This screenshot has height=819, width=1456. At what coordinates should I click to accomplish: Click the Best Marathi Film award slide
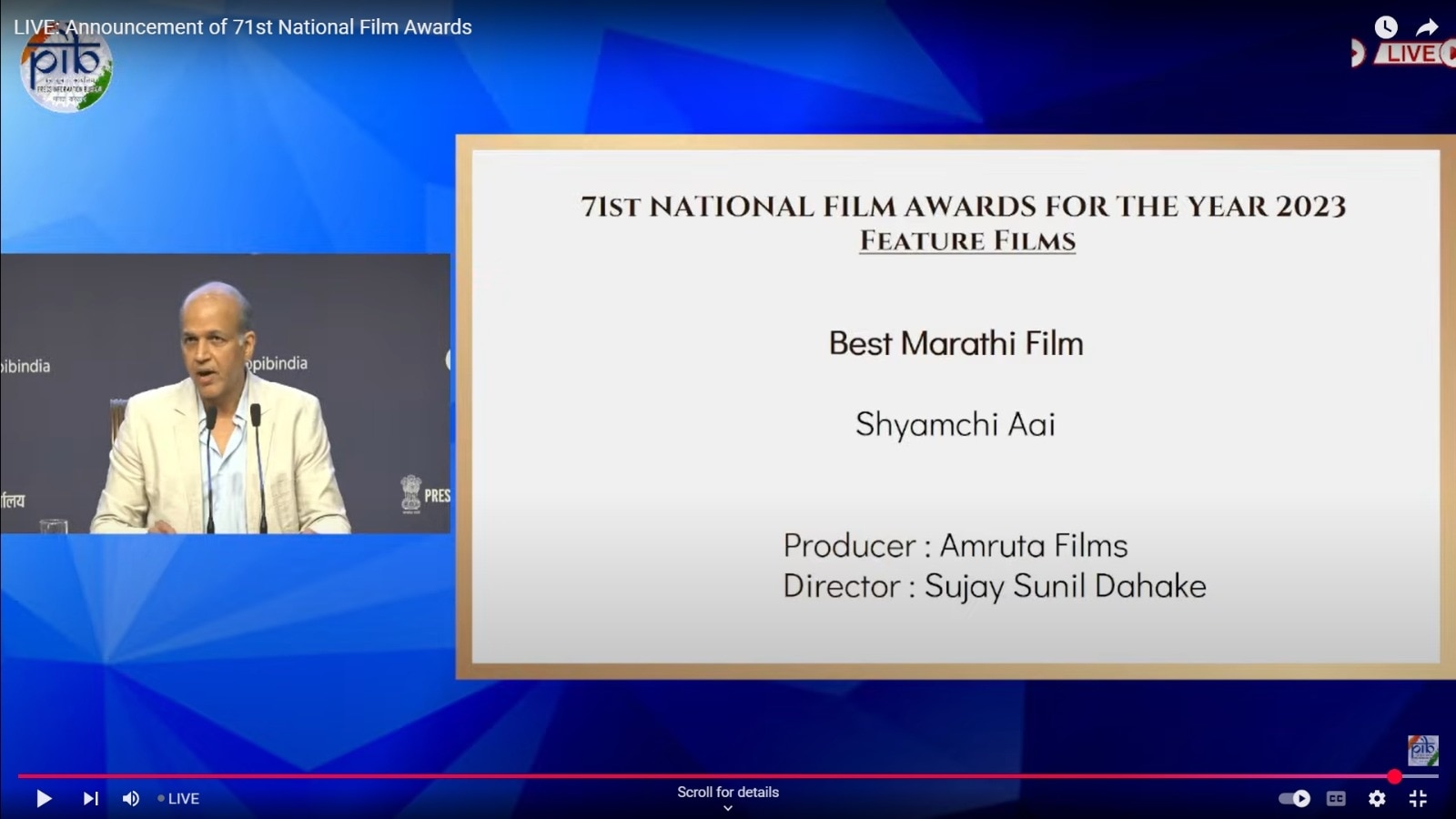coord(955,407)
